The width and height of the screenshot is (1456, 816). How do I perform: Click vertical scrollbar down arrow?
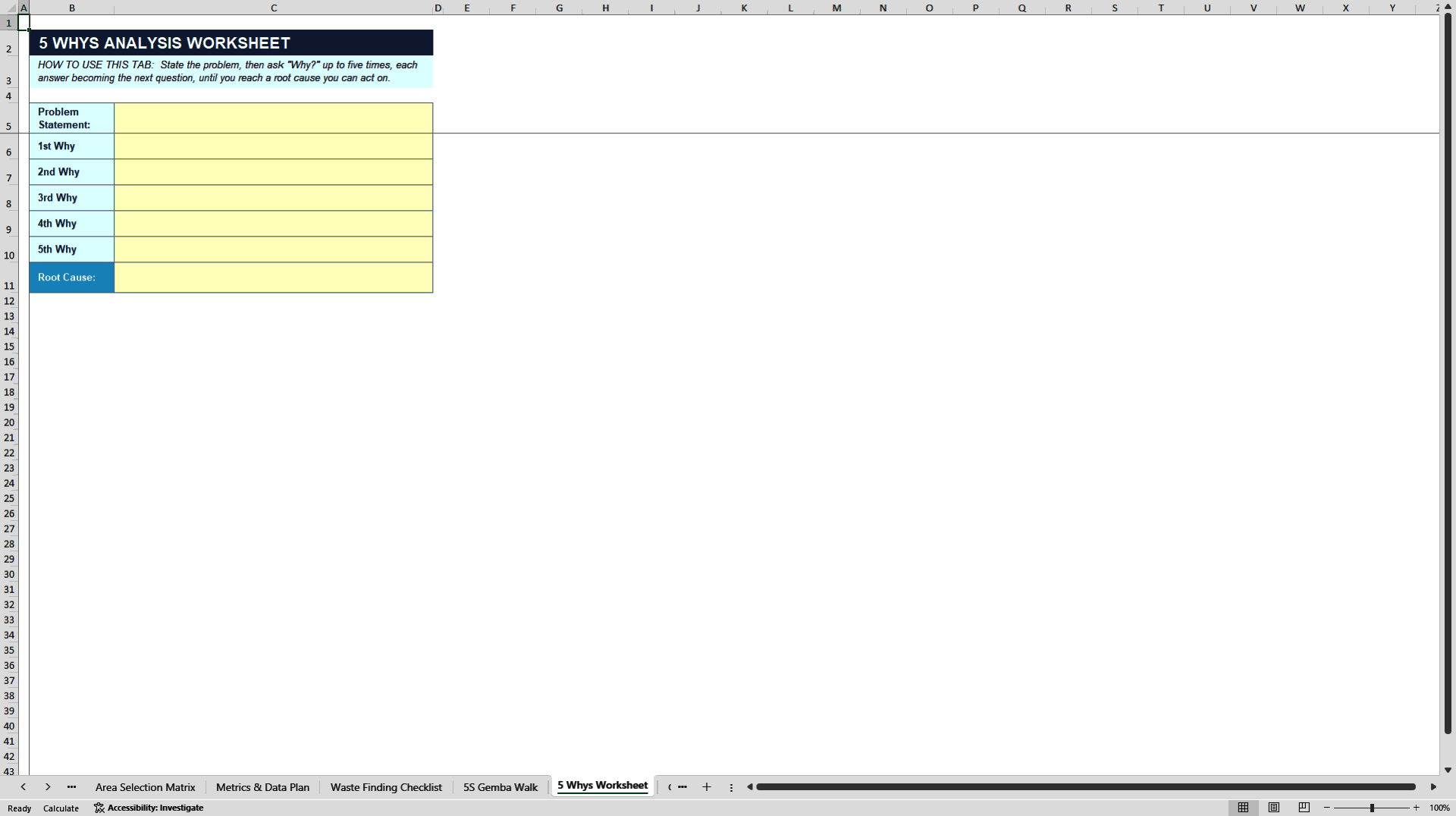point(1448,770)
